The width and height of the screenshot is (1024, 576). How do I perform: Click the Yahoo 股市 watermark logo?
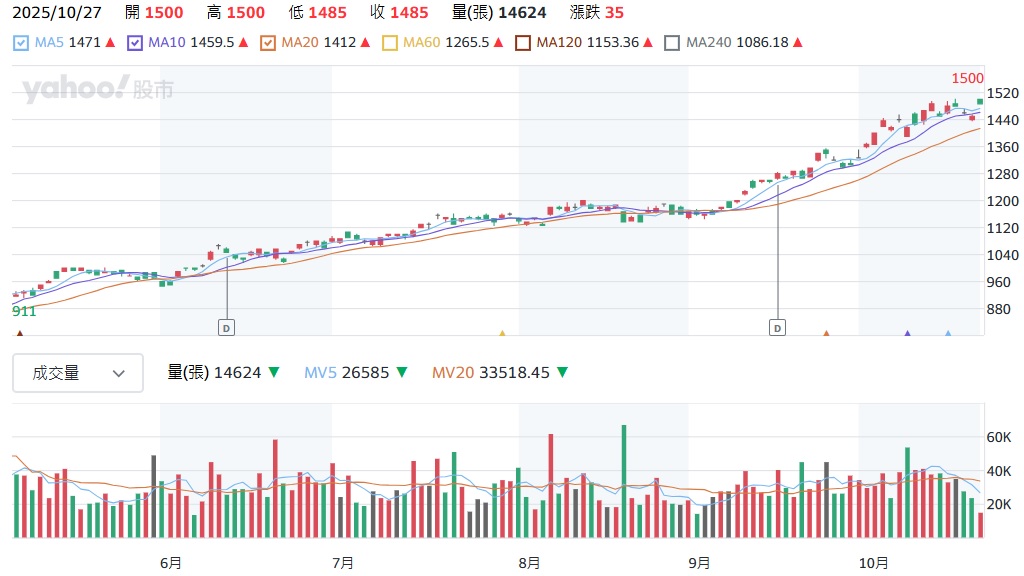click(98, 90)
